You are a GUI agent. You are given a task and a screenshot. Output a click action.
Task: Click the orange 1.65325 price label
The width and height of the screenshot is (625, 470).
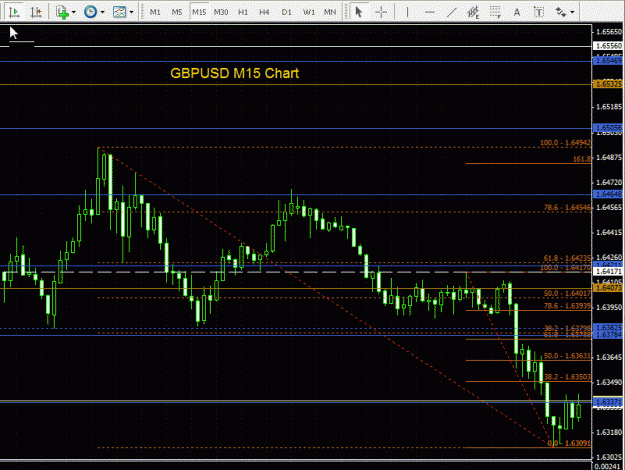tap(608, 84)
